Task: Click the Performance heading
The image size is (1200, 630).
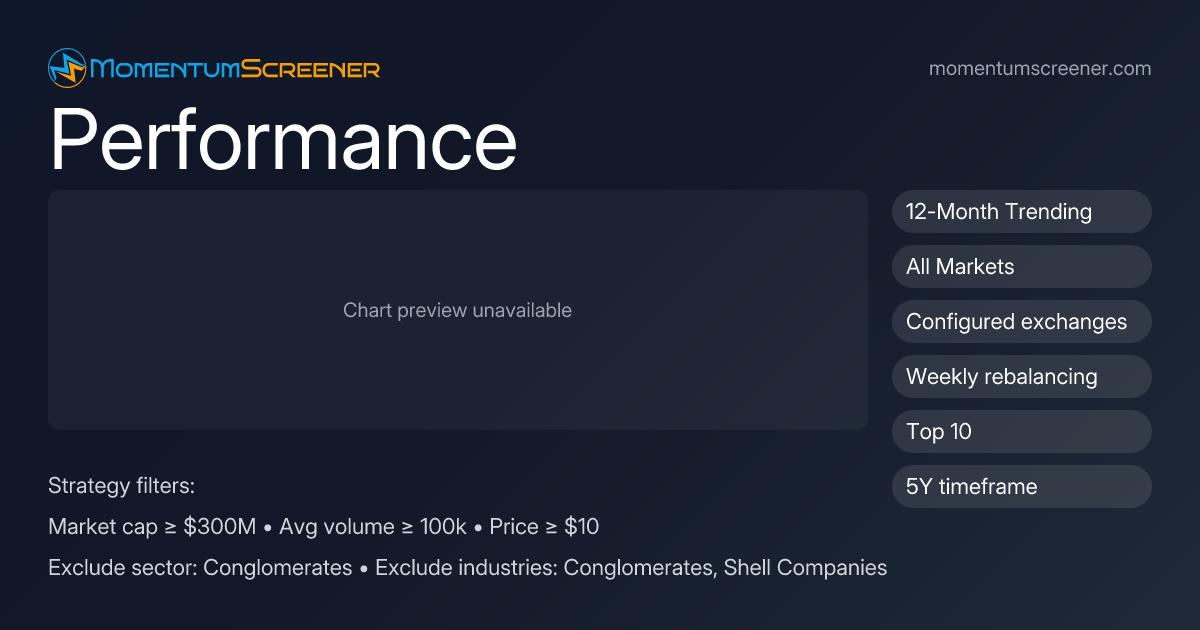Action: click(x=283, y=140)
